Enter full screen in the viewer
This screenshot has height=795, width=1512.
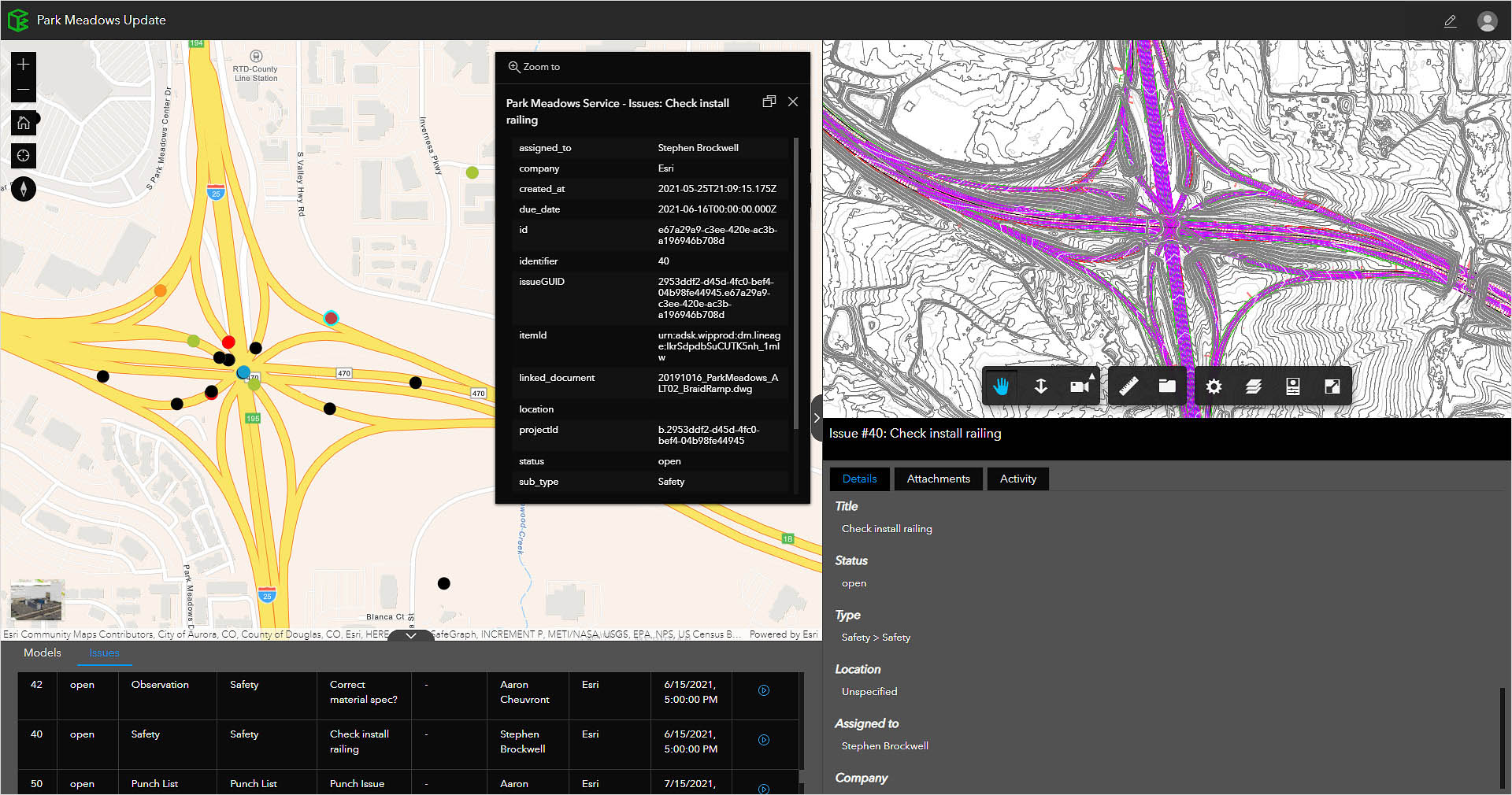tap(1332, 386)
